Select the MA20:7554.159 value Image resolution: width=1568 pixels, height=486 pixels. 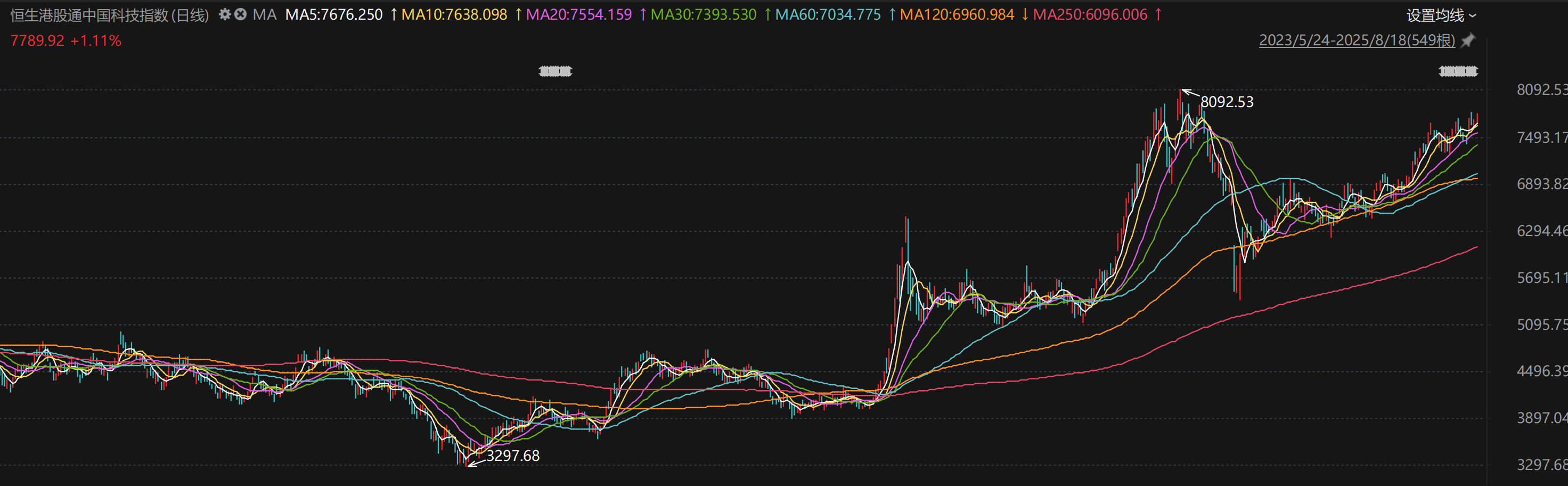[579, 14]
